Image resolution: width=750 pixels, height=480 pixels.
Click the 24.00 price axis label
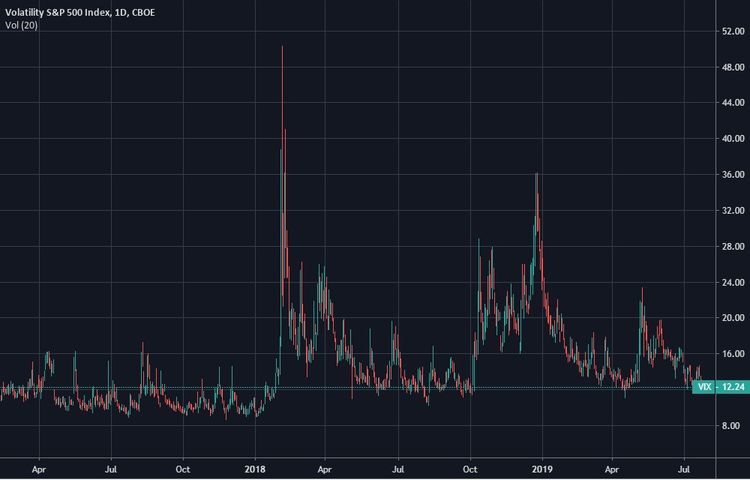click(733, 282)
